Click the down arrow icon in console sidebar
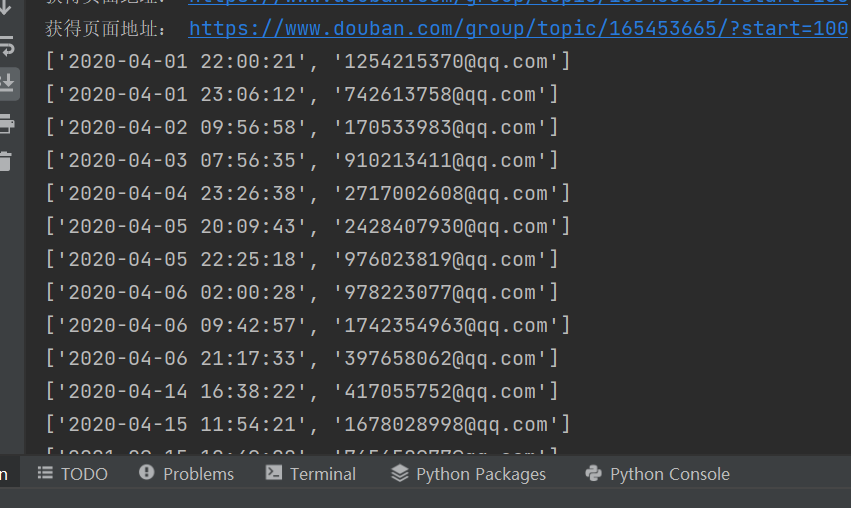Screen dimensions: 851x508 pyautogui.click(x=7, y=10)
